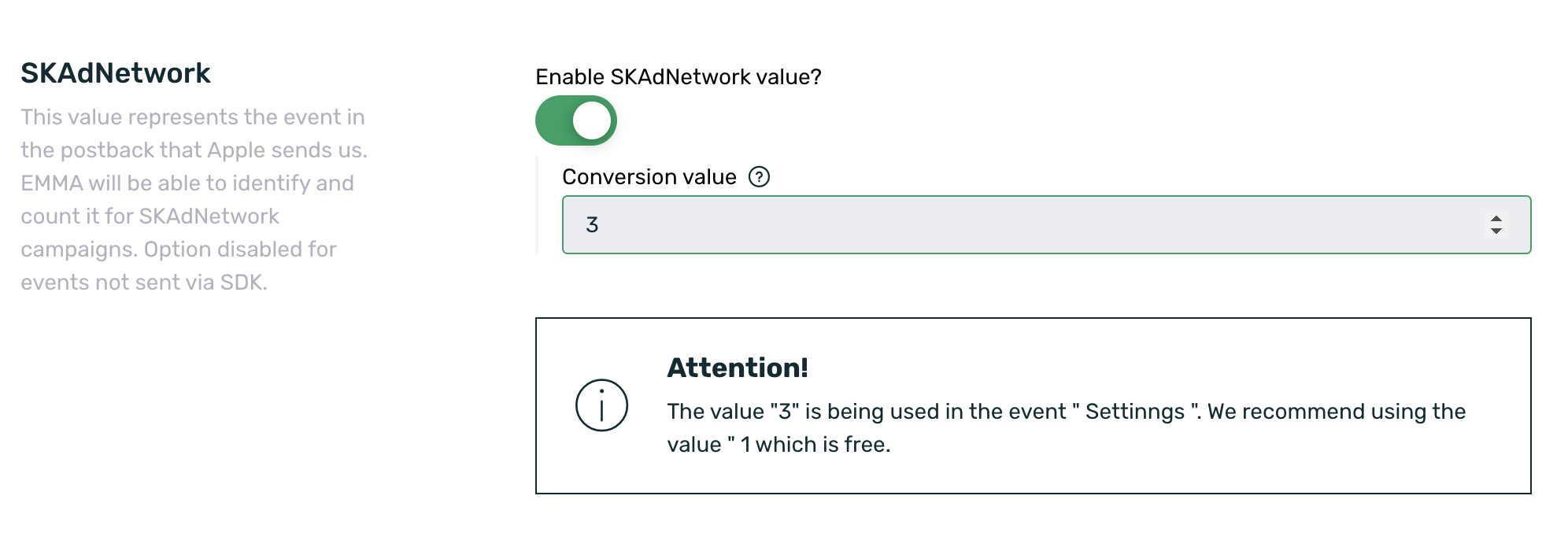The height and width of the screenshot is (540, 1568).
Task: Click "events not sent via SDK" text
Action: tap(143, 283)
